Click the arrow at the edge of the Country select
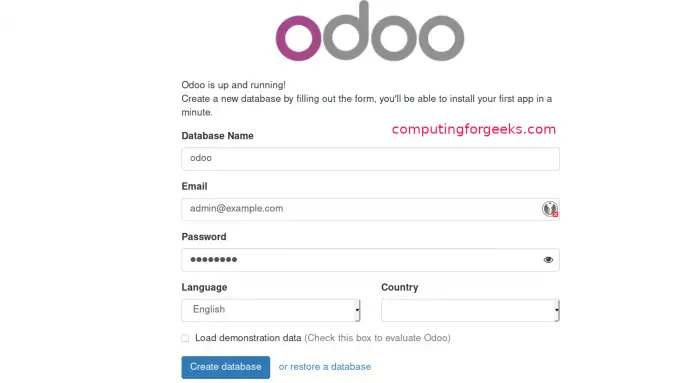Image resolution: width=696 pixels, height=383 pixels. (x=557, y=310)
